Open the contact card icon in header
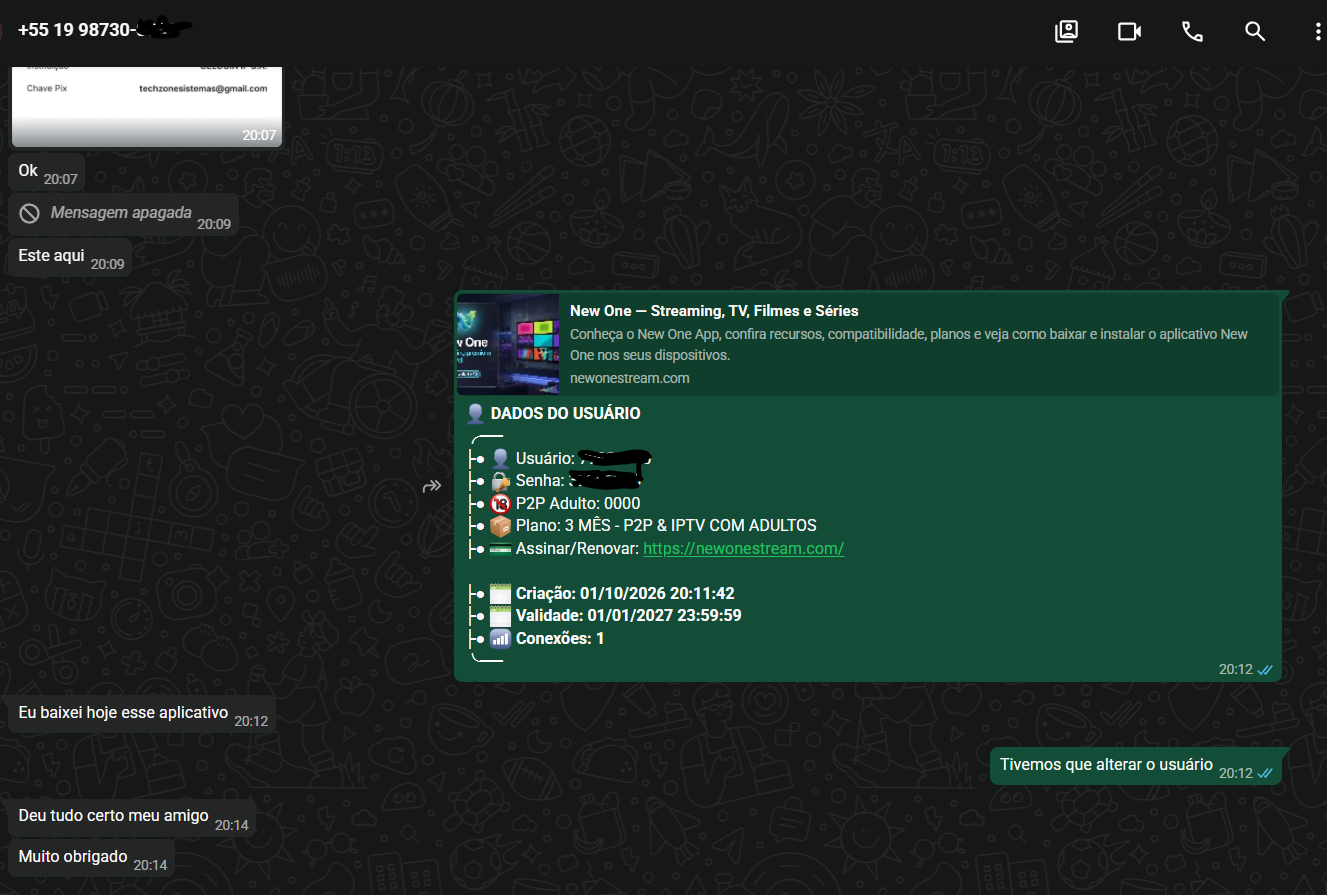 coord(1067,31)
